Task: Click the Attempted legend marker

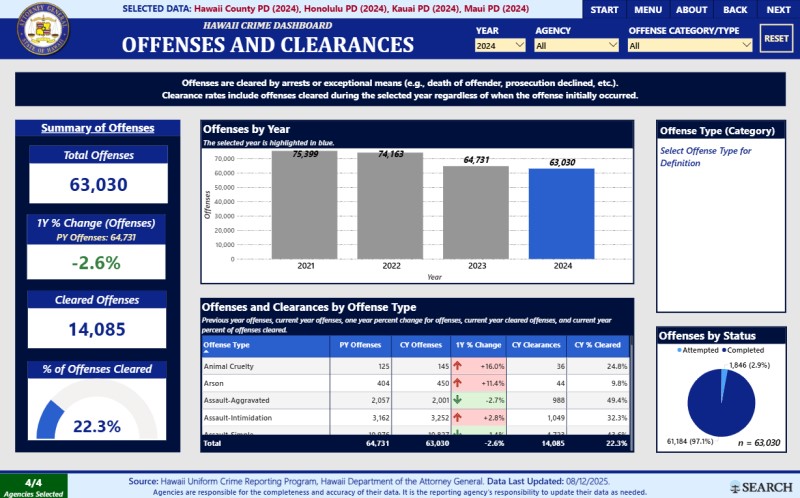Action: (681, 349)
